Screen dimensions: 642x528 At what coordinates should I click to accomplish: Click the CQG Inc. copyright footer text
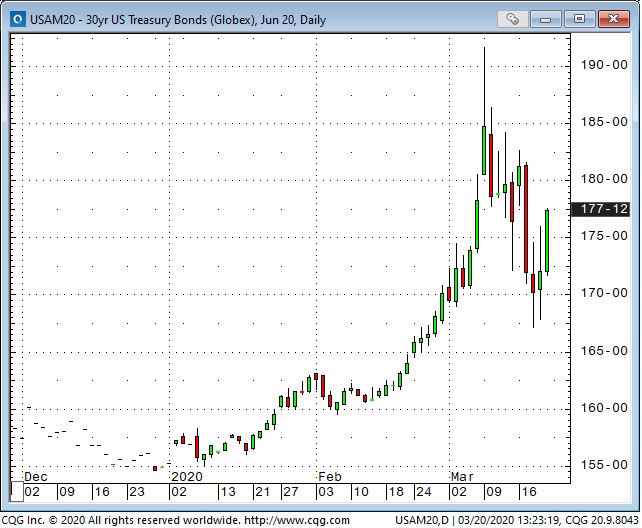coord(122,521)
